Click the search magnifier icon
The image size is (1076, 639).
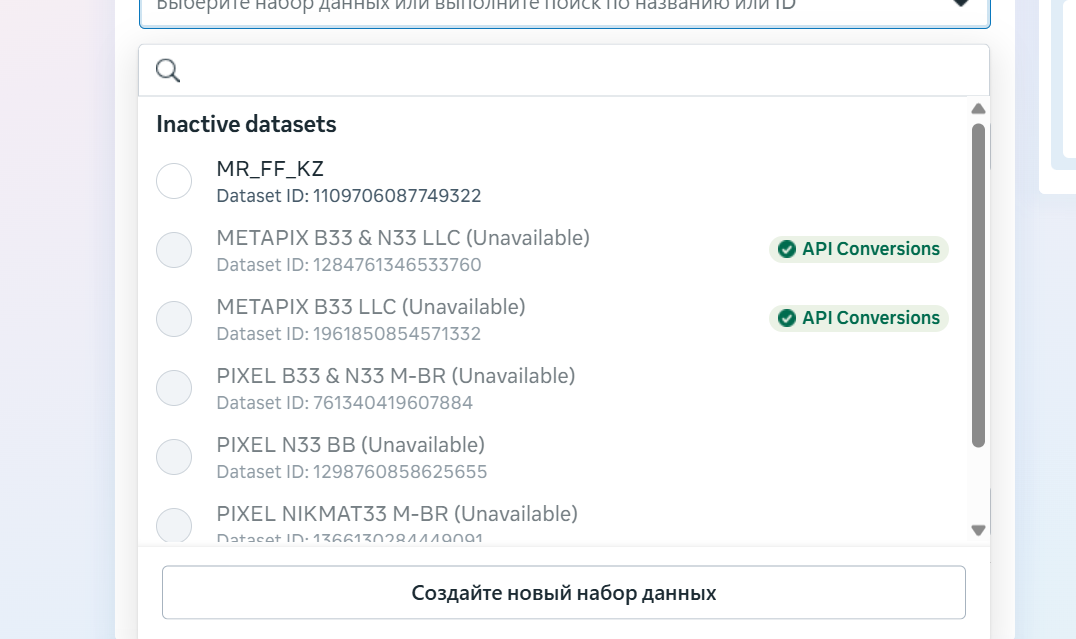pos(168,70)
